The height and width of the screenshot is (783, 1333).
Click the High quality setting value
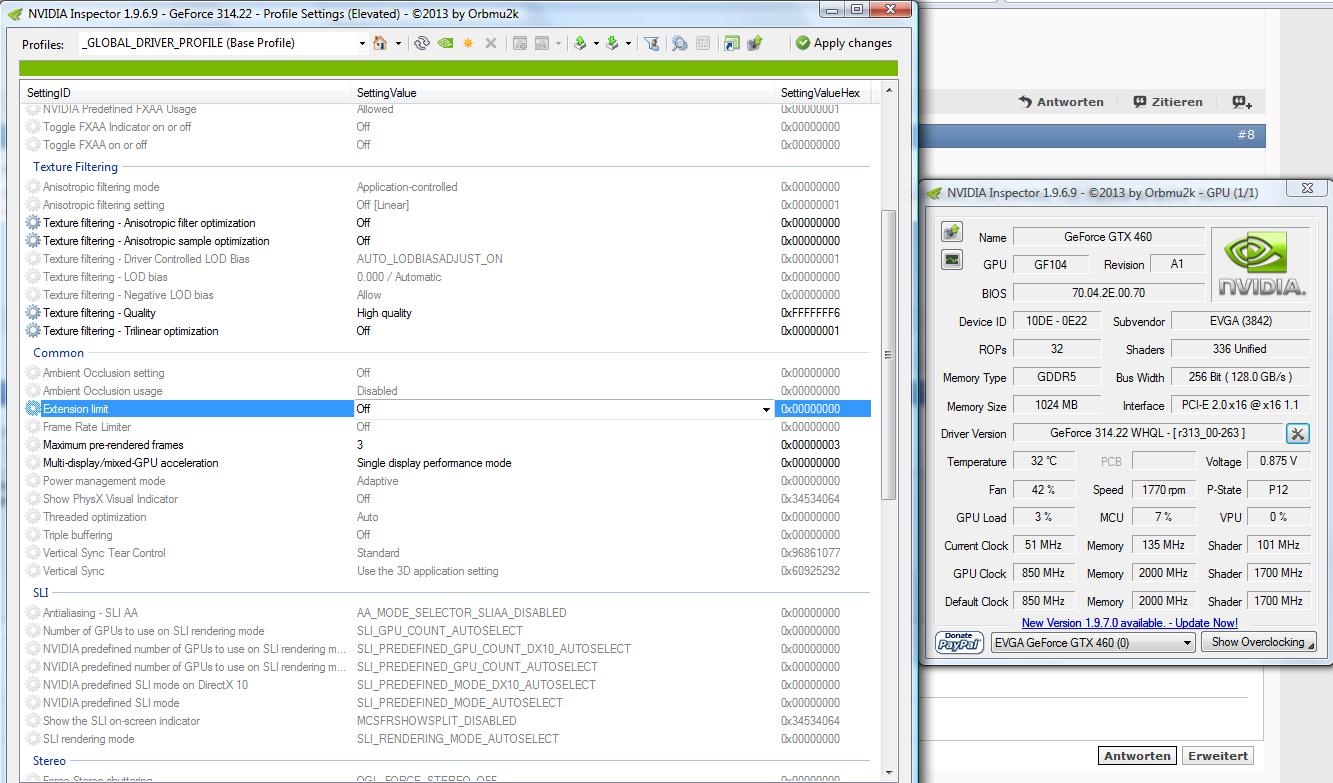pos(384,313)
